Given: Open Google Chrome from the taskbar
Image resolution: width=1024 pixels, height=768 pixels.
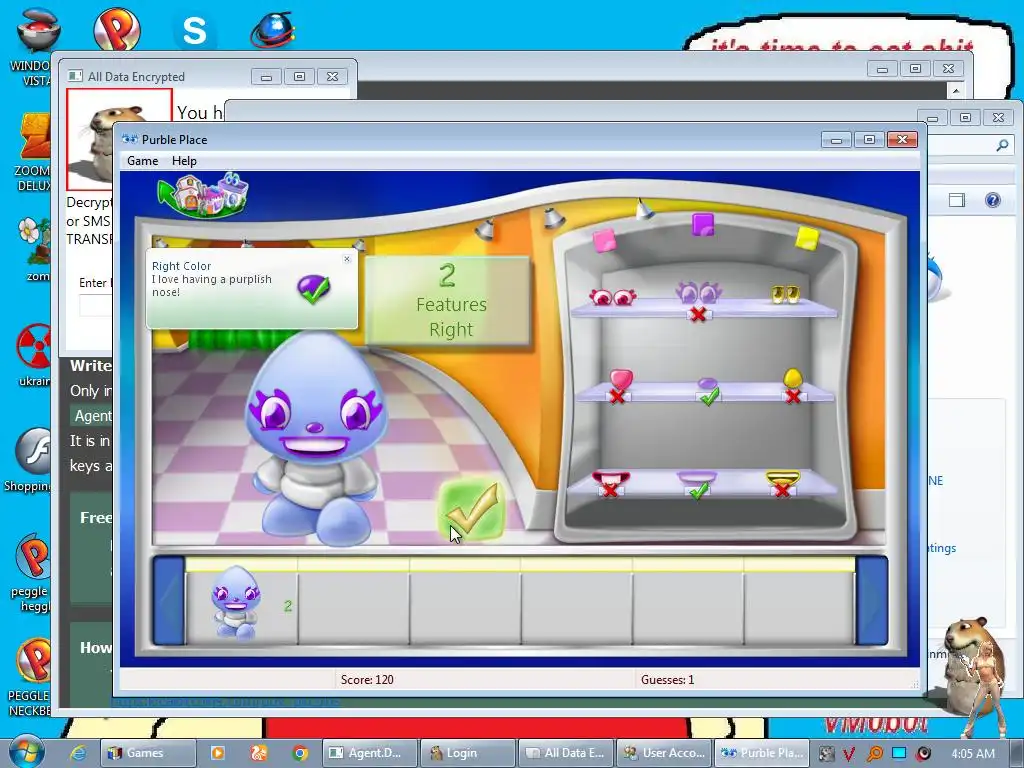Looking at the screenshot, I should (300, 753).
